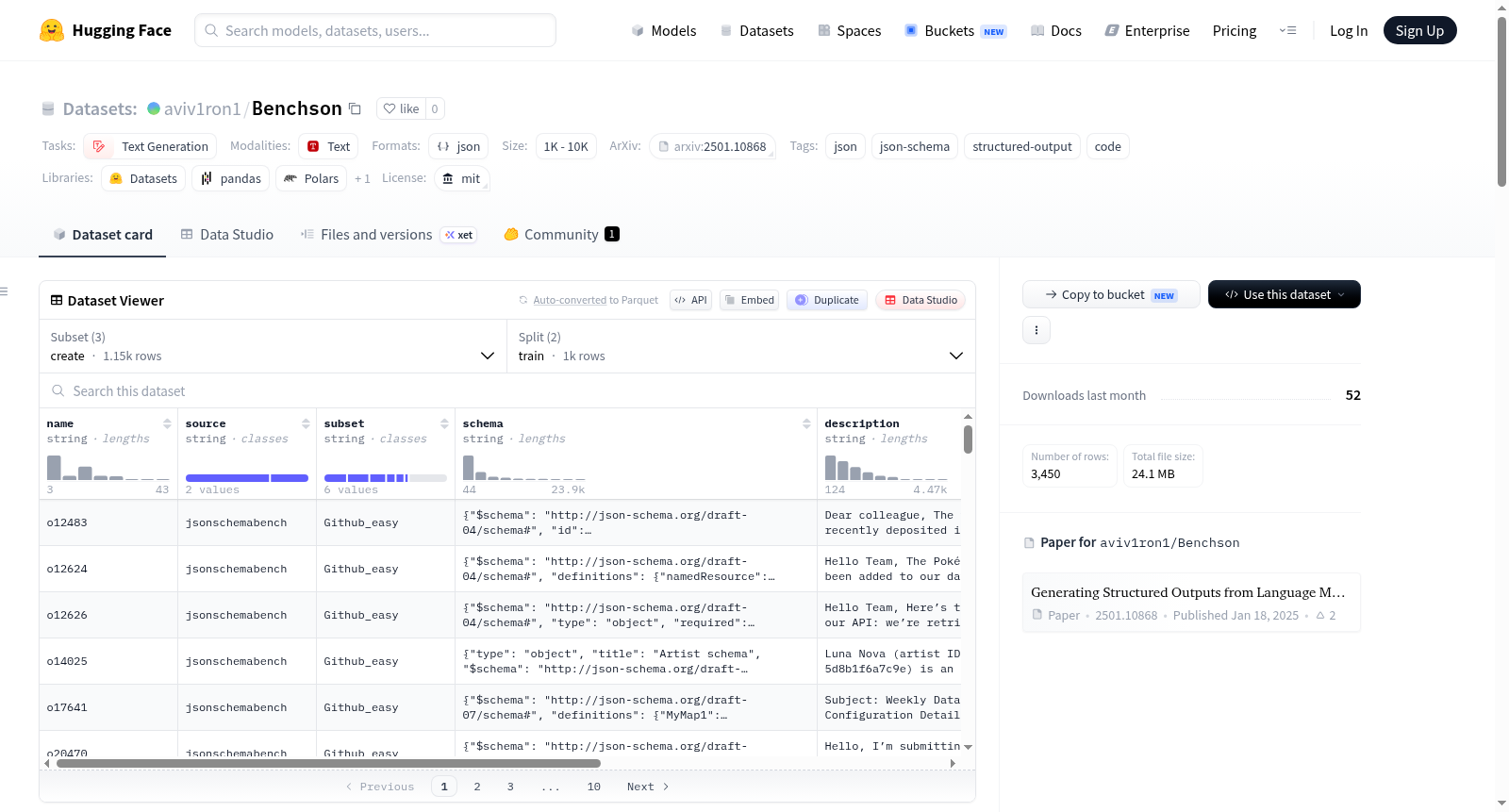Sort the name column
1509x812 pixels.
click(x=167, y=423)
